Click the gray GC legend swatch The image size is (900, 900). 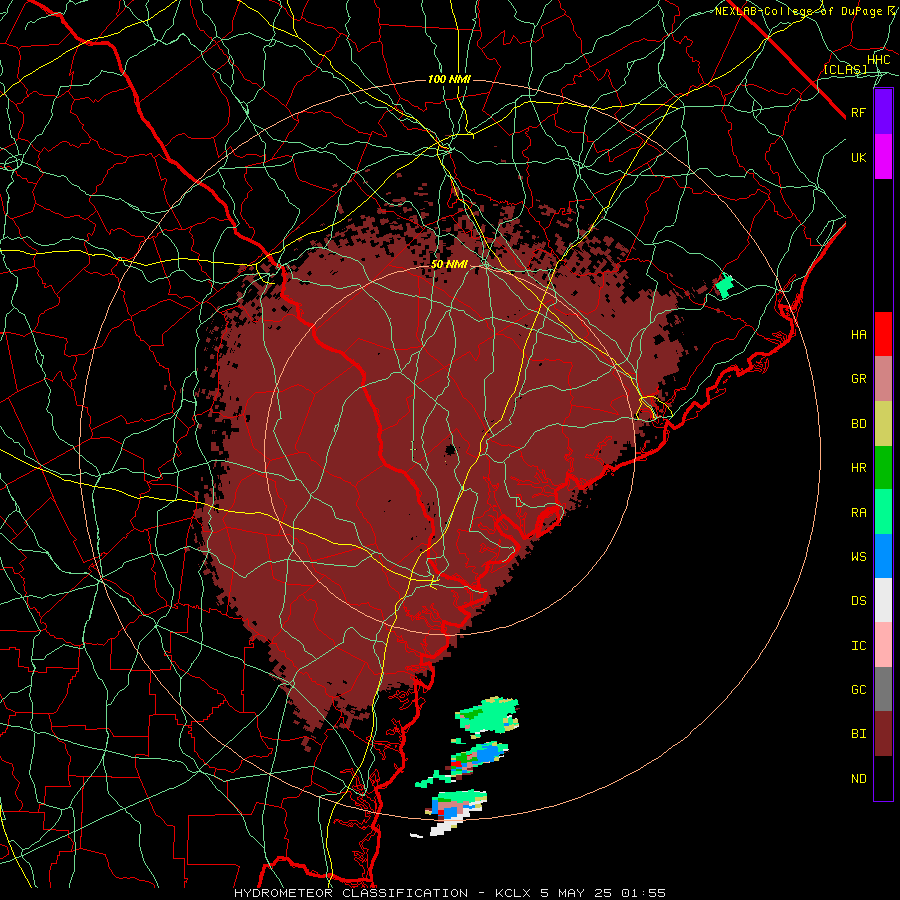coord(883,689)
